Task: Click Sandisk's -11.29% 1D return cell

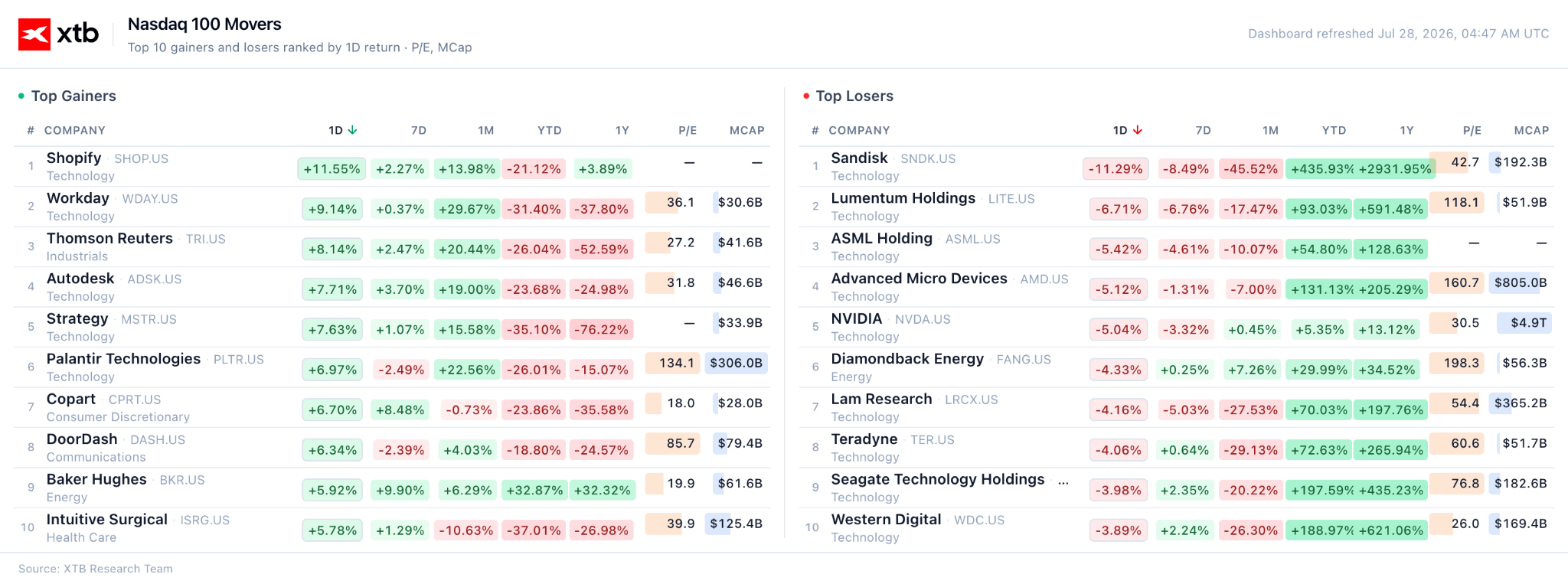Action: click(x=1116, y=169)
